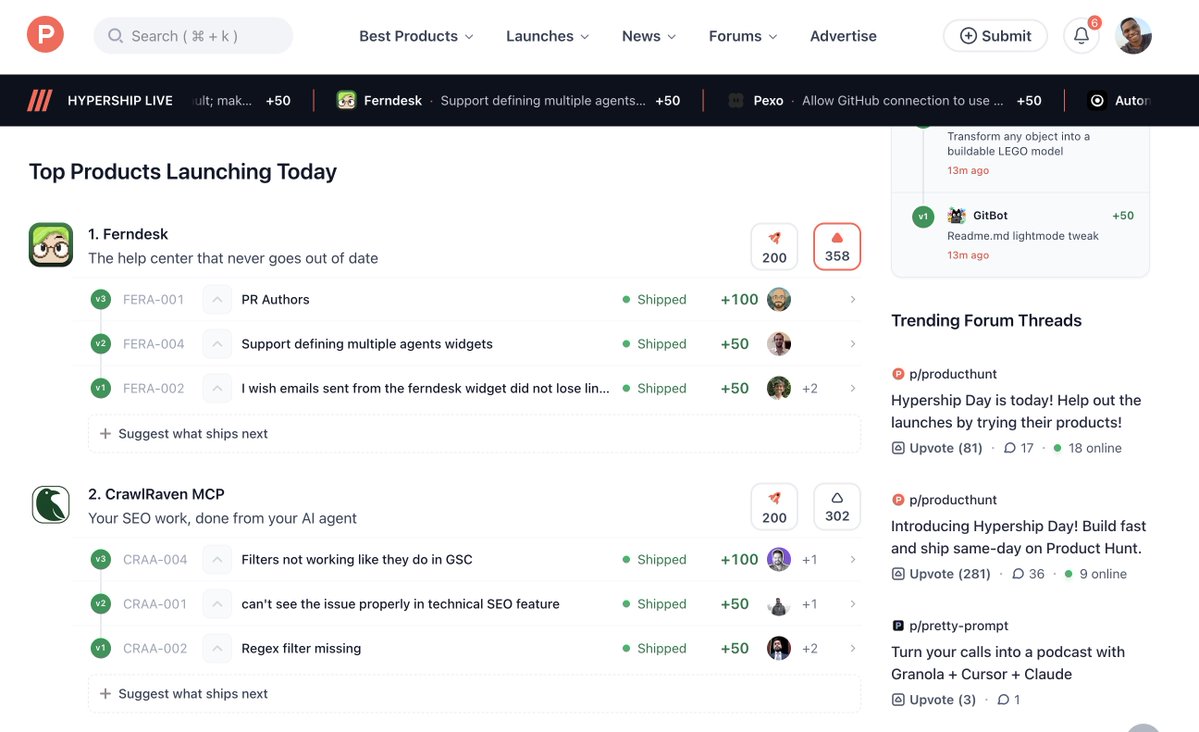Image resolution: width=1199 pixels, height=732 pixels.
Task: Open the 17 comments on Hypership thread
Action: (x=1019, y=448)
